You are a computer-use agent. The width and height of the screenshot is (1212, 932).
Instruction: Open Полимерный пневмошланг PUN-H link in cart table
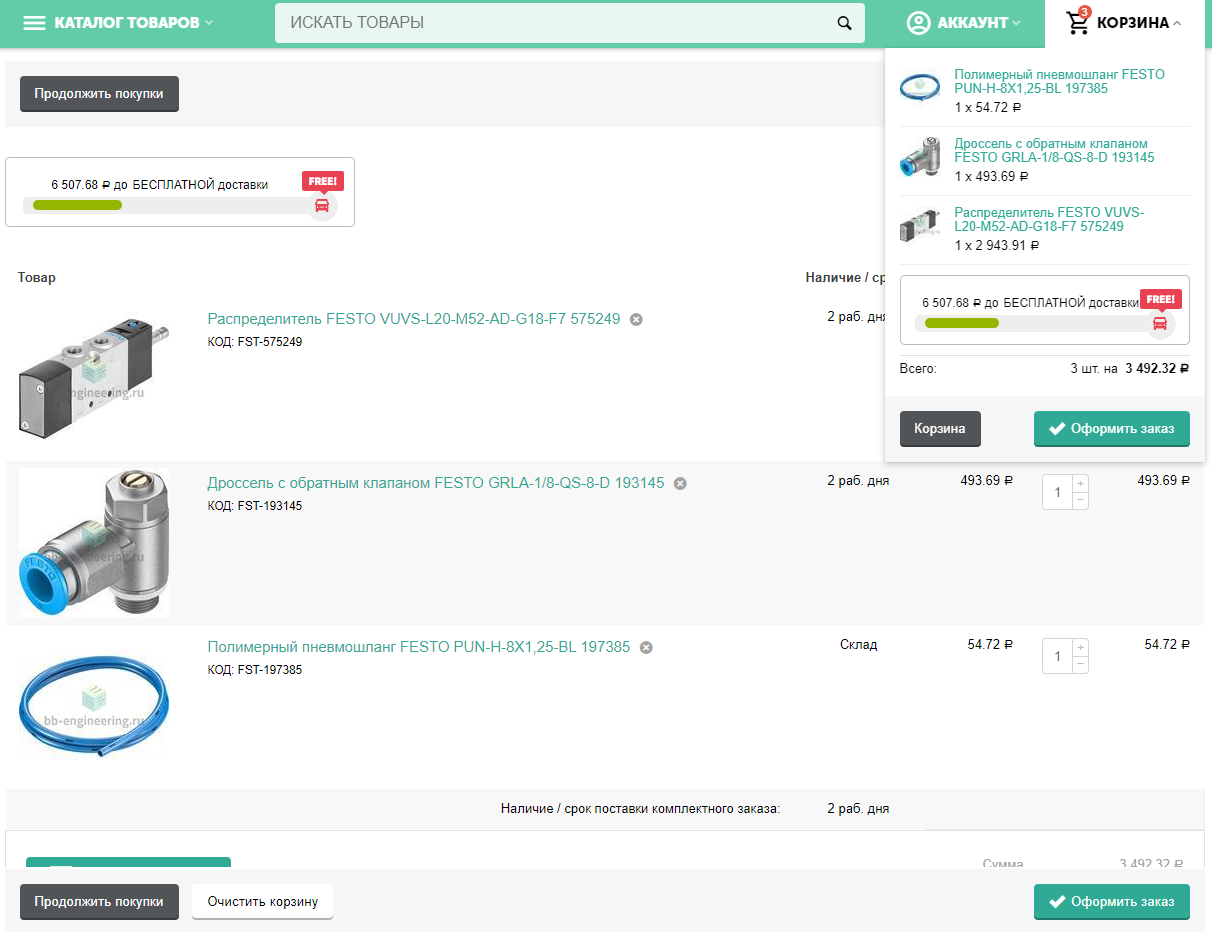pos(419,647)
